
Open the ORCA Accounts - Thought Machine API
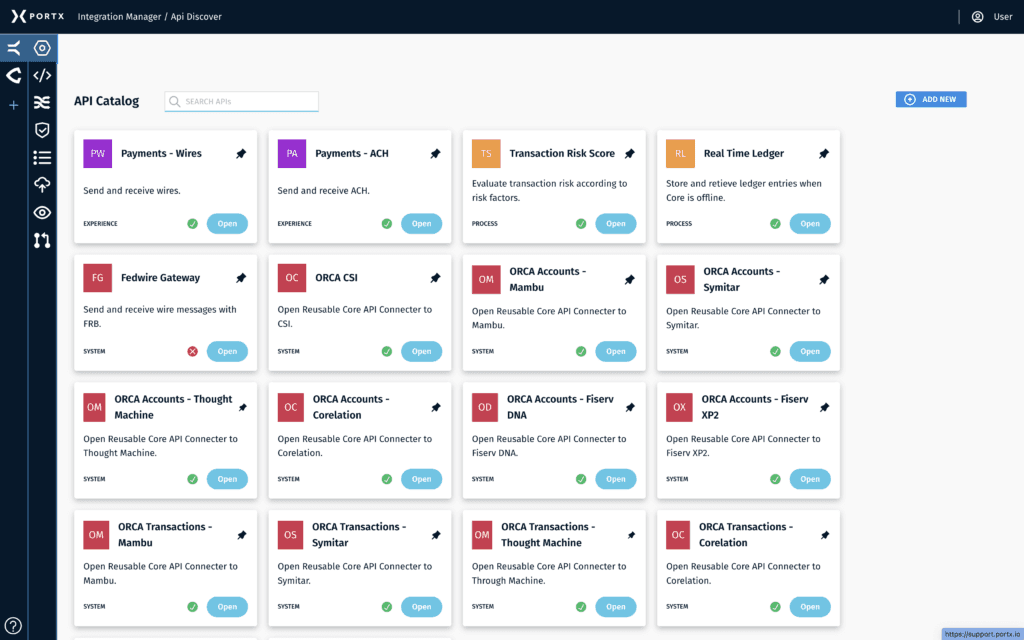click(x=227, y=479)
